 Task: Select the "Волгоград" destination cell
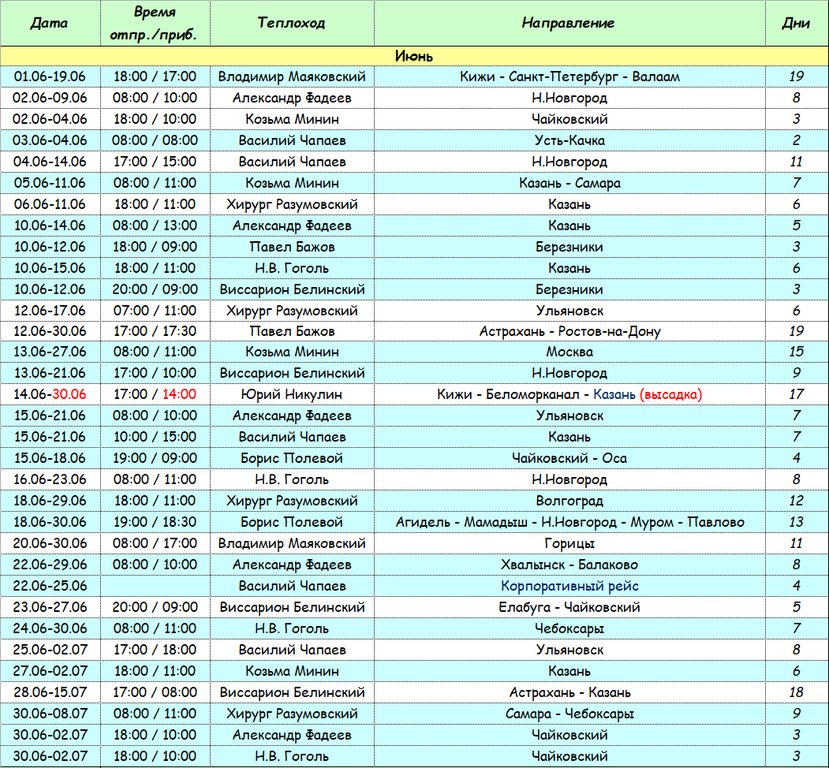coord(569,501)
